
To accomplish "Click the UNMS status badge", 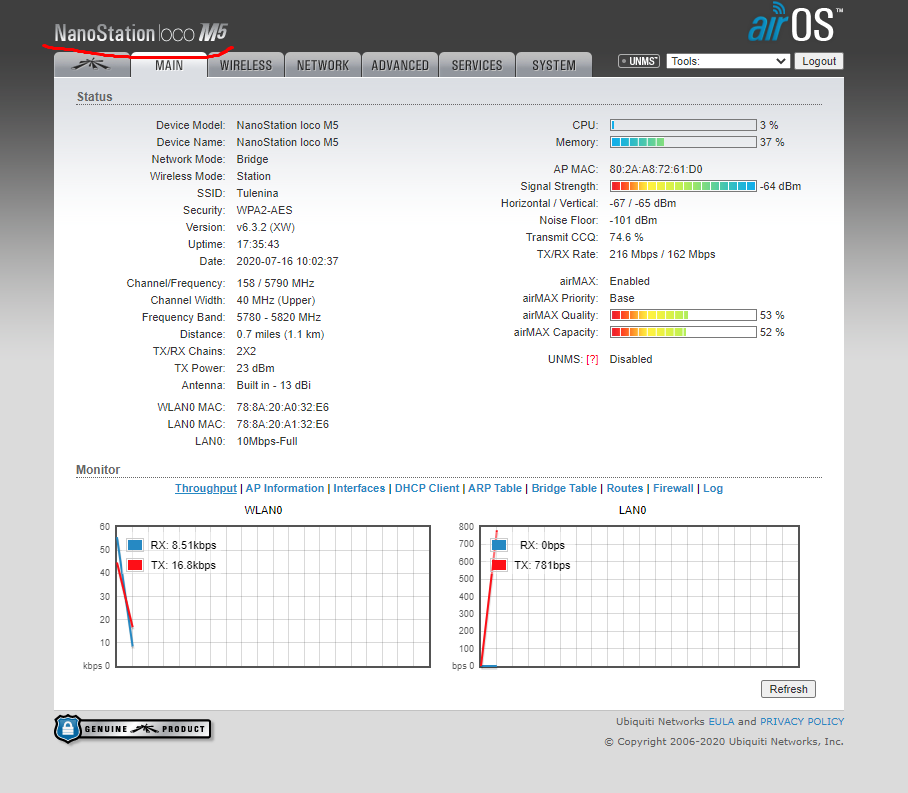I will pos(639,61).
